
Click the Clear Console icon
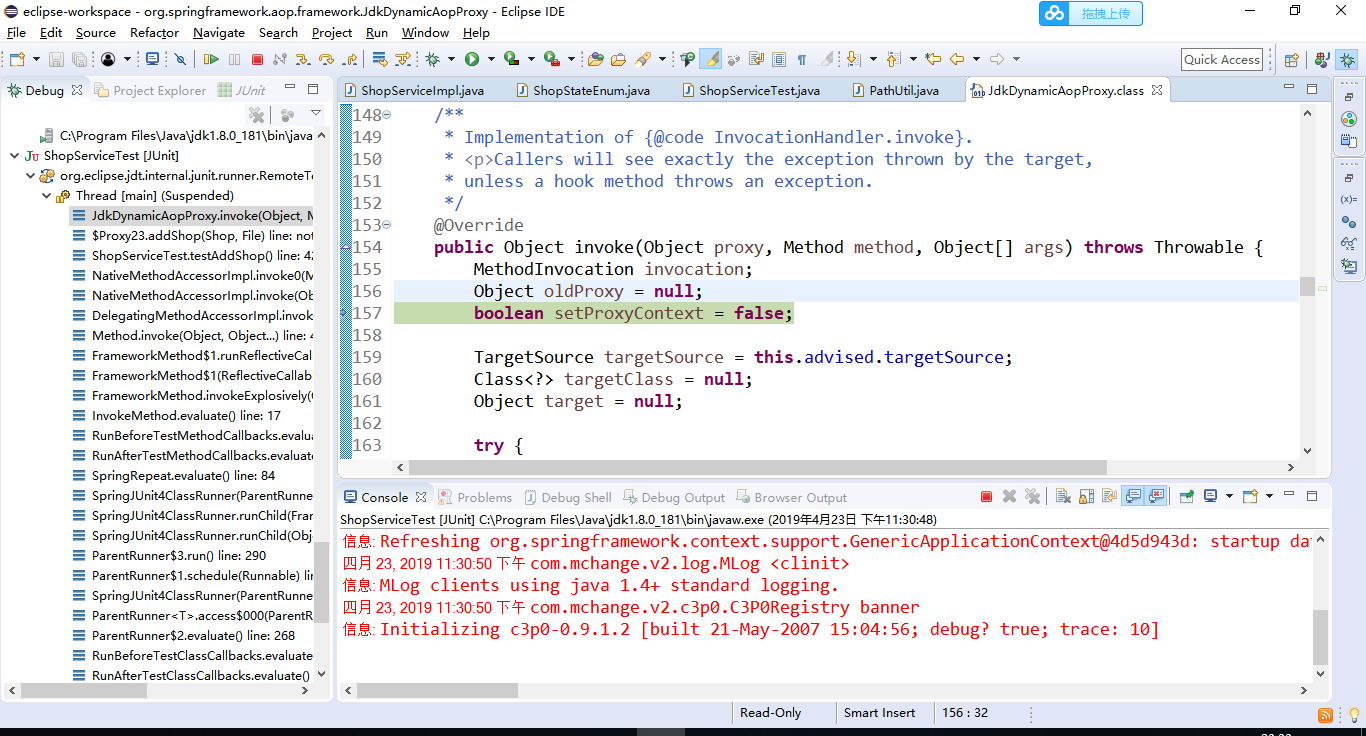pyautogui.click(x=1062, y=496)
